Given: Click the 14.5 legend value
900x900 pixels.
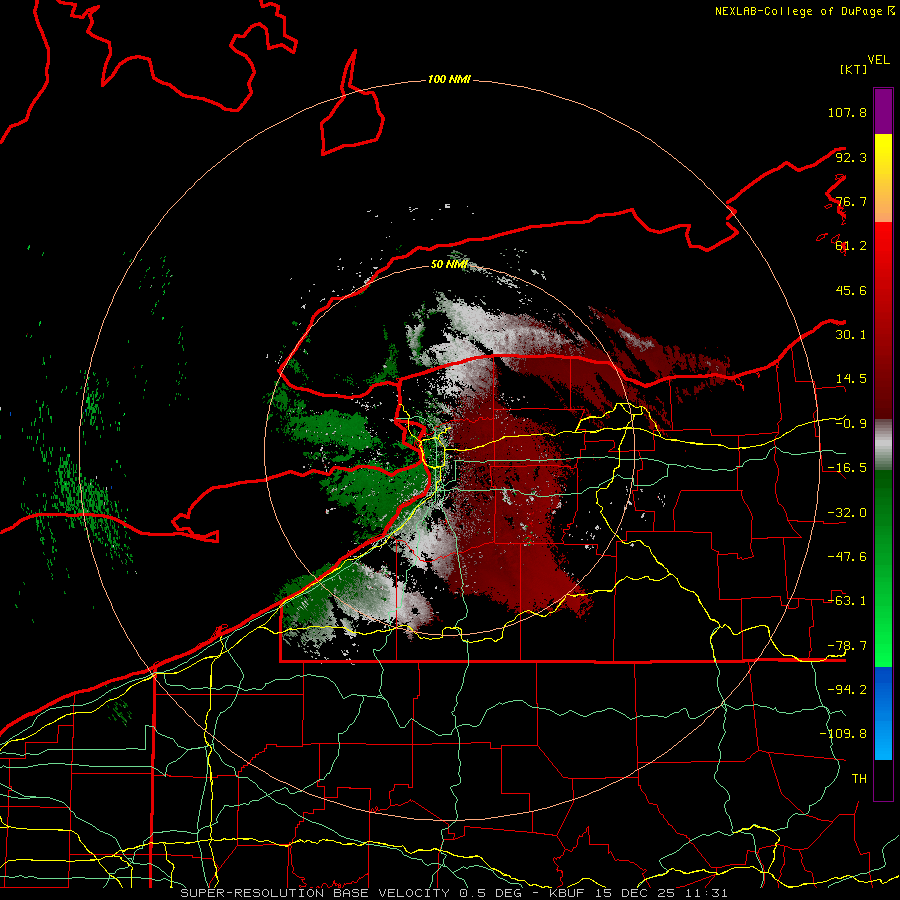Looking at the screenshot, I should tap(851, 379).
